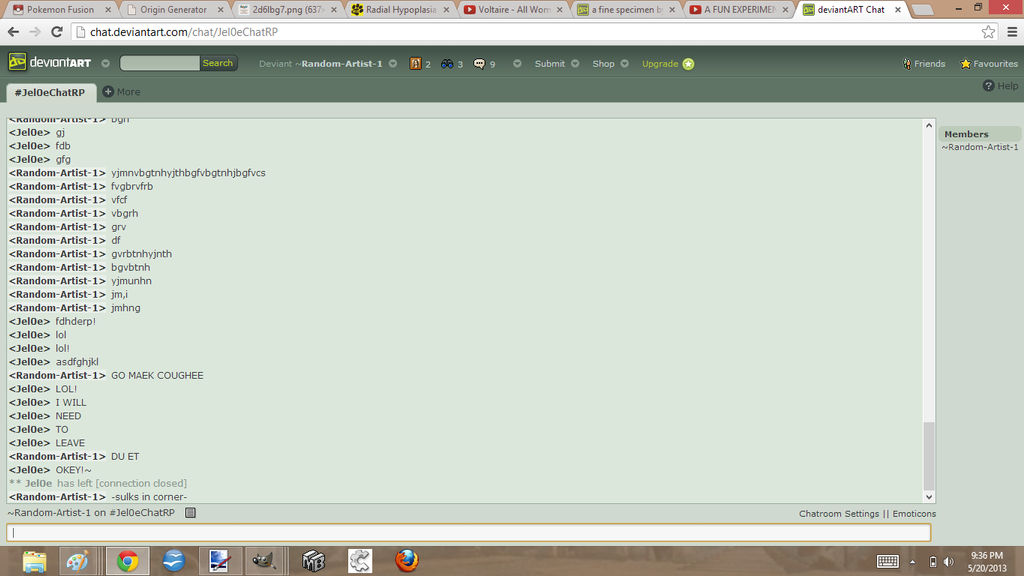1024x576 pixels.
Task: Bookmark this page with the star
Action: click(988, 31)
